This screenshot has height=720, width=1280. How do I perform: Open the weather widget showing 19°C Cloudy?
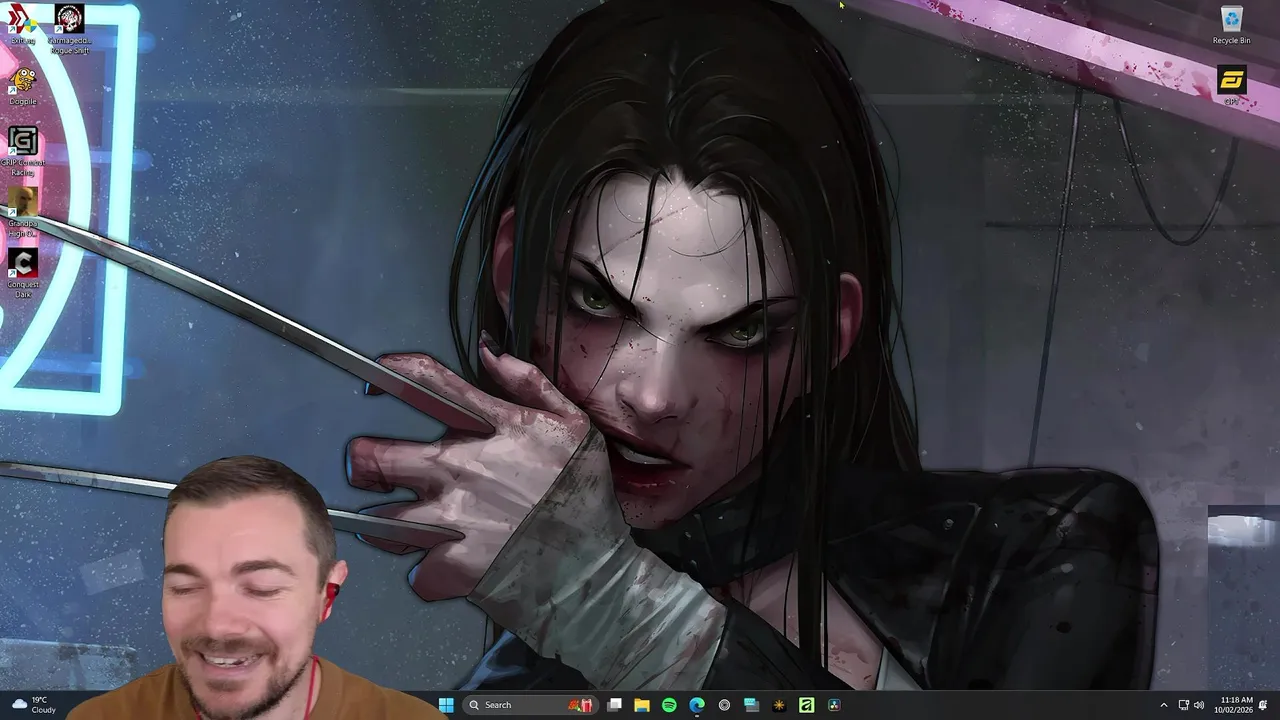coord(32,705)
